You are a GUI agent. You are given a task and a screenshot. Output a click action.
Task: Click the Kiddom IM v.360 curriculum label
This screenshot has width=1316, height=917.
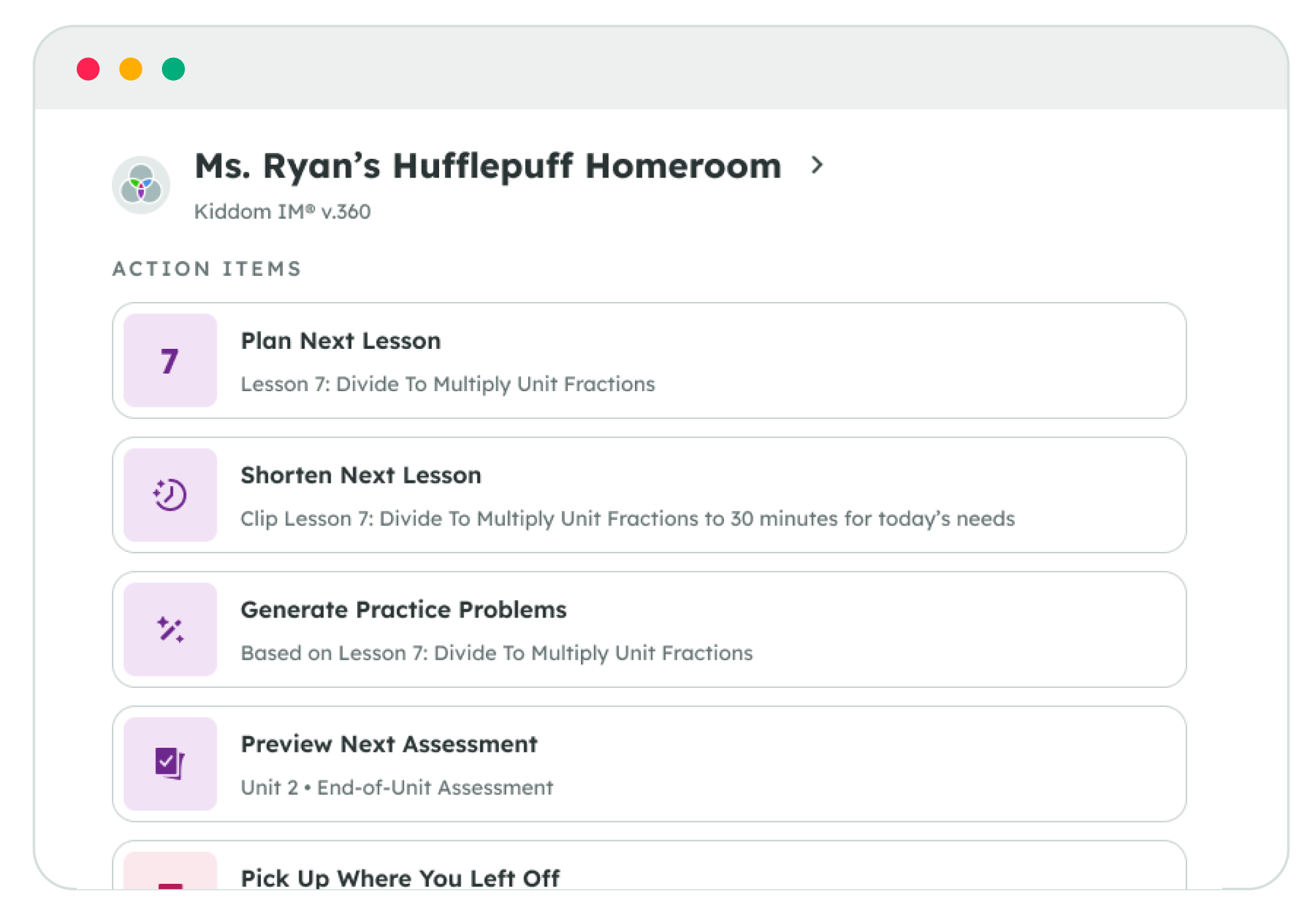click(x=282, y=212)
